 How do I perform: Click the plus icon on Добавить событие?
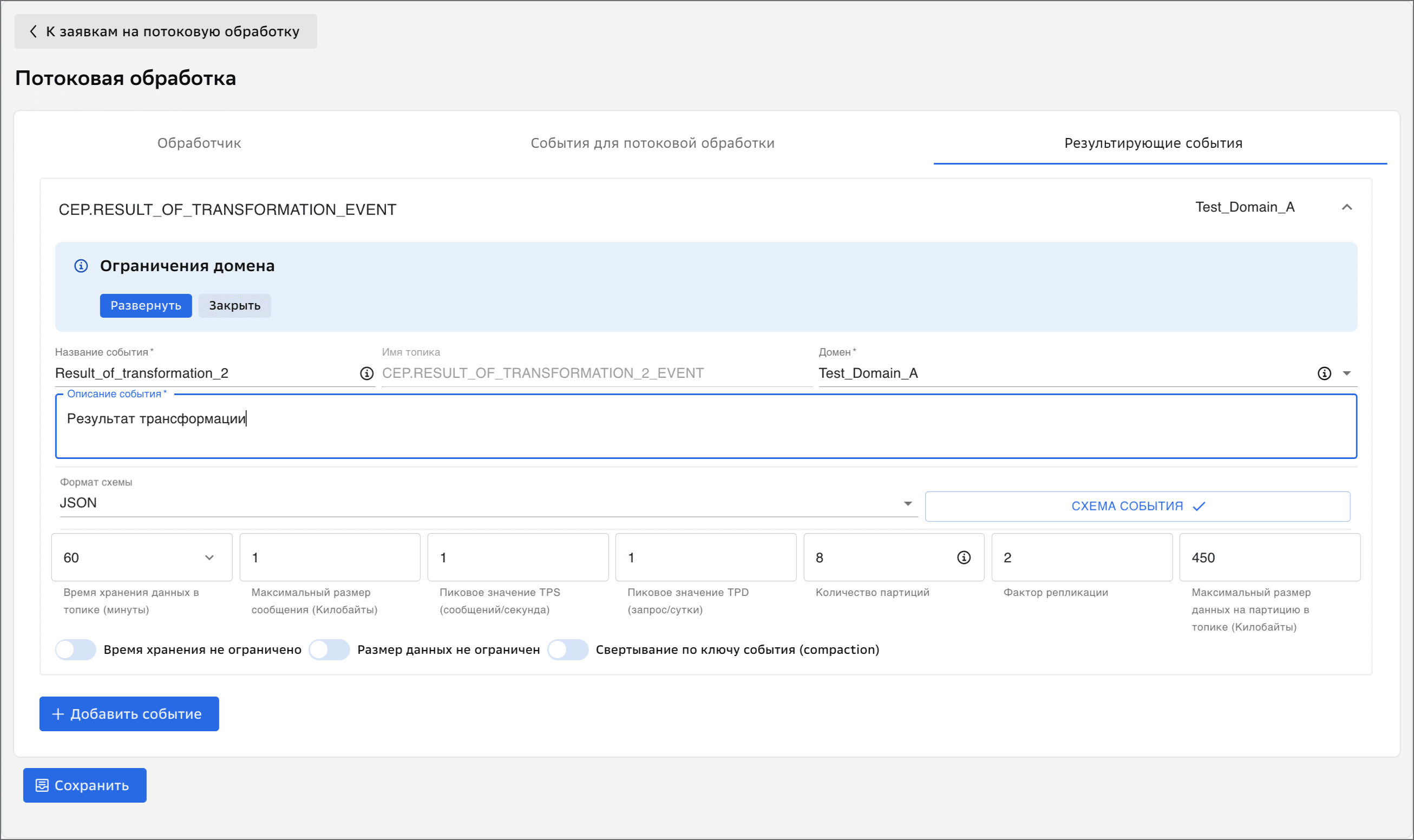(58, 714)
